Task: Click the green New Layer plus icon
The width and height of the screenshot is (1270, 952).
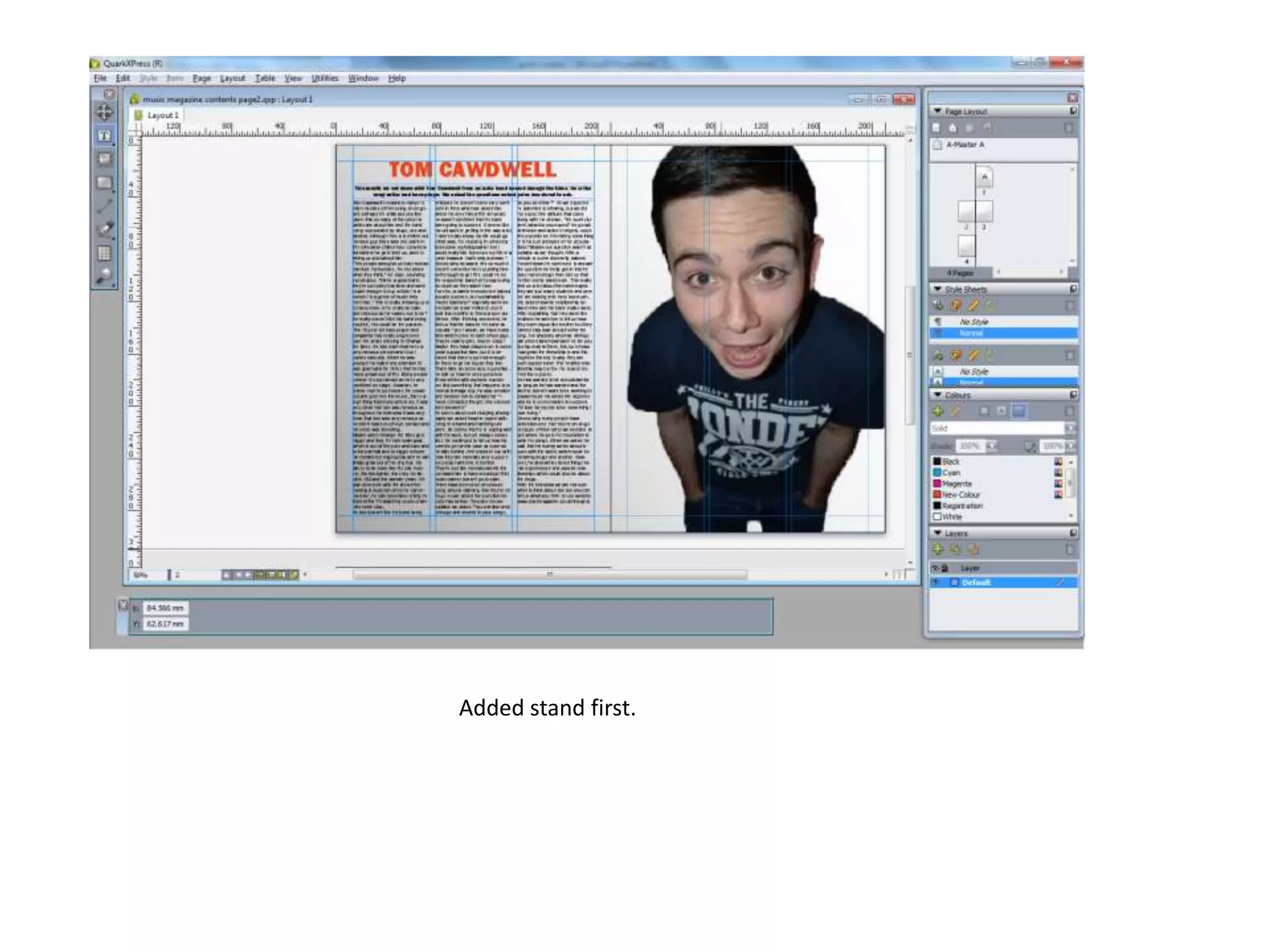Action: pos(938,549)
